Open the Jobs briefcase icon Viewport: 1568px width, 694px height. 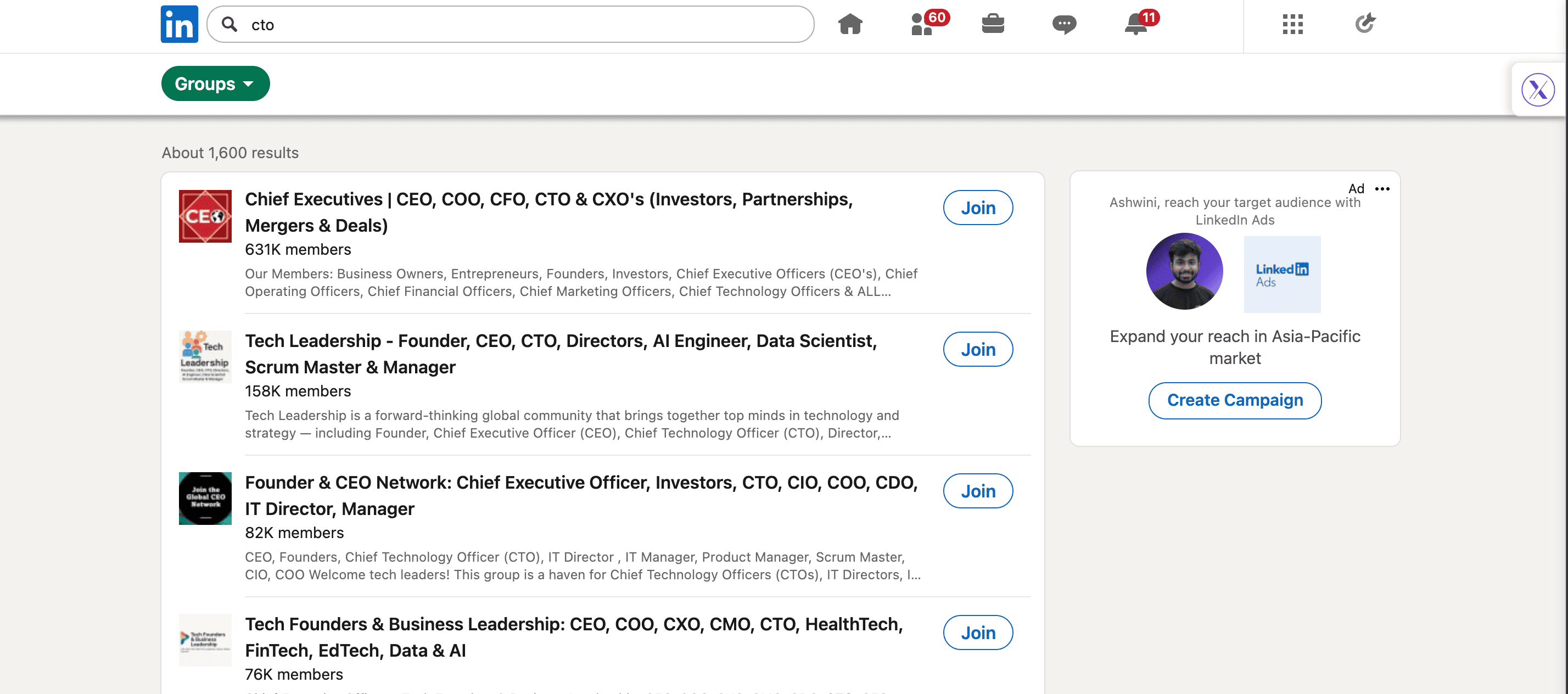tap(992, 24)
